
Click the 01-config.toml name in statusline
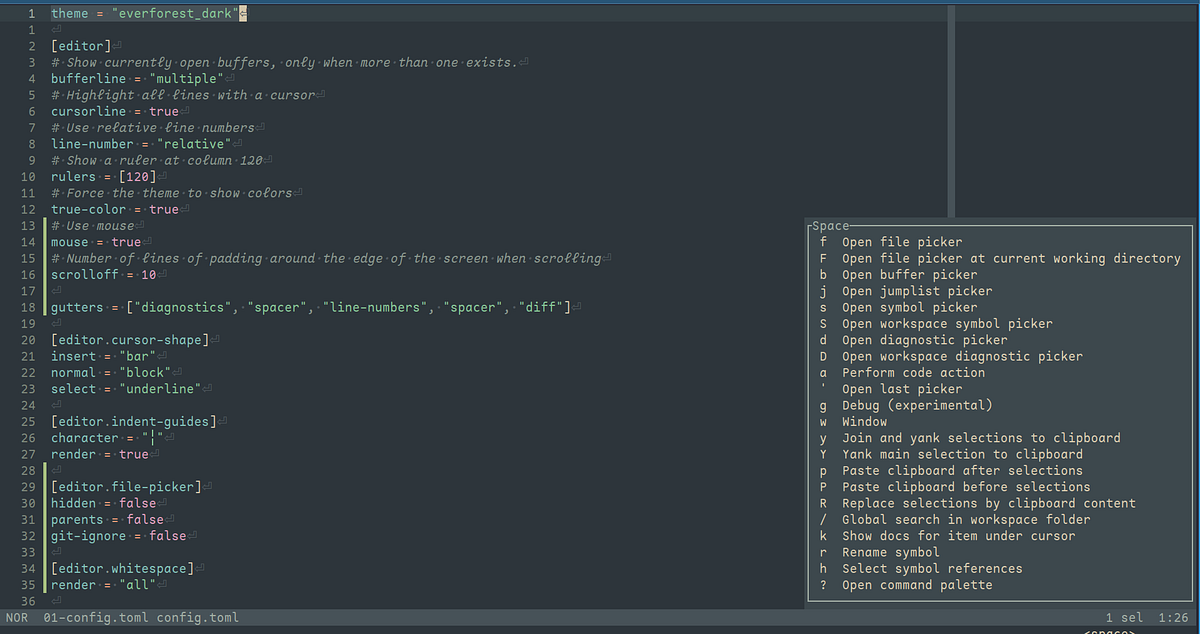point(96,618)
